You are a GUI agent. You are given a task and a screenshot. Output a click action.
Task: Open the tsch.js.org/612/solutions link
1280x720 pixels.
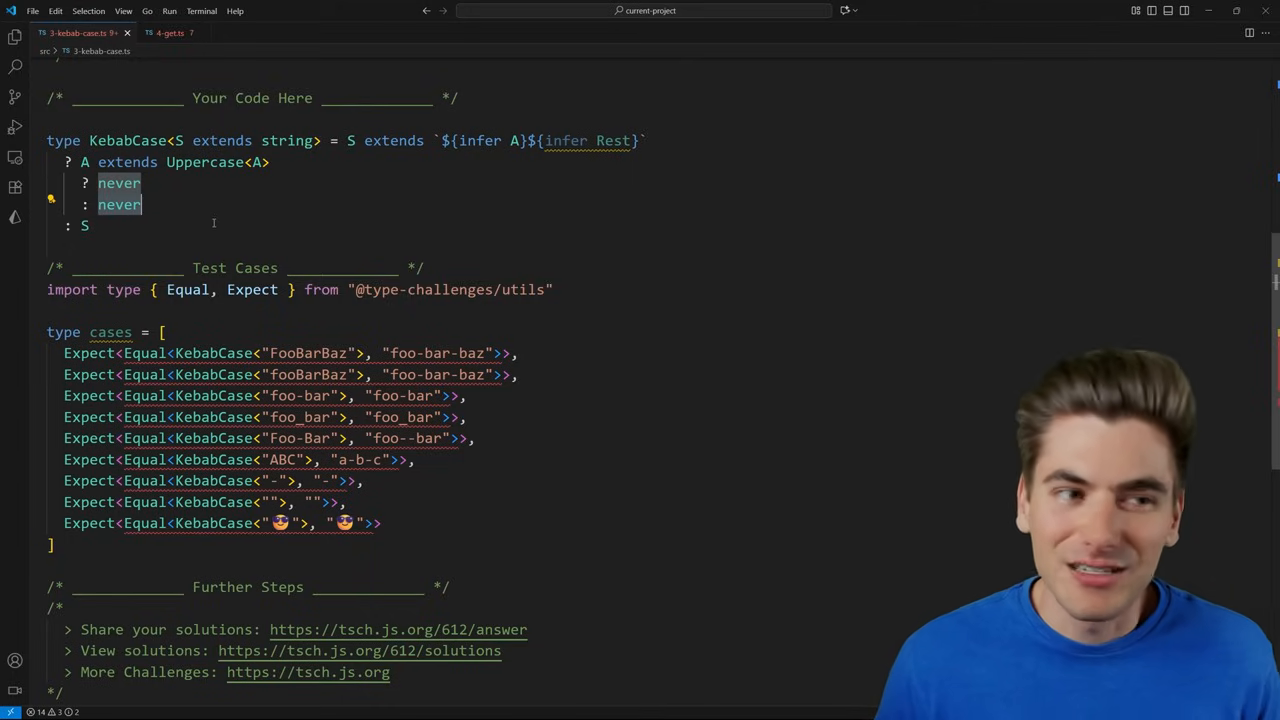pyautogui.click(x=359, y=651)
